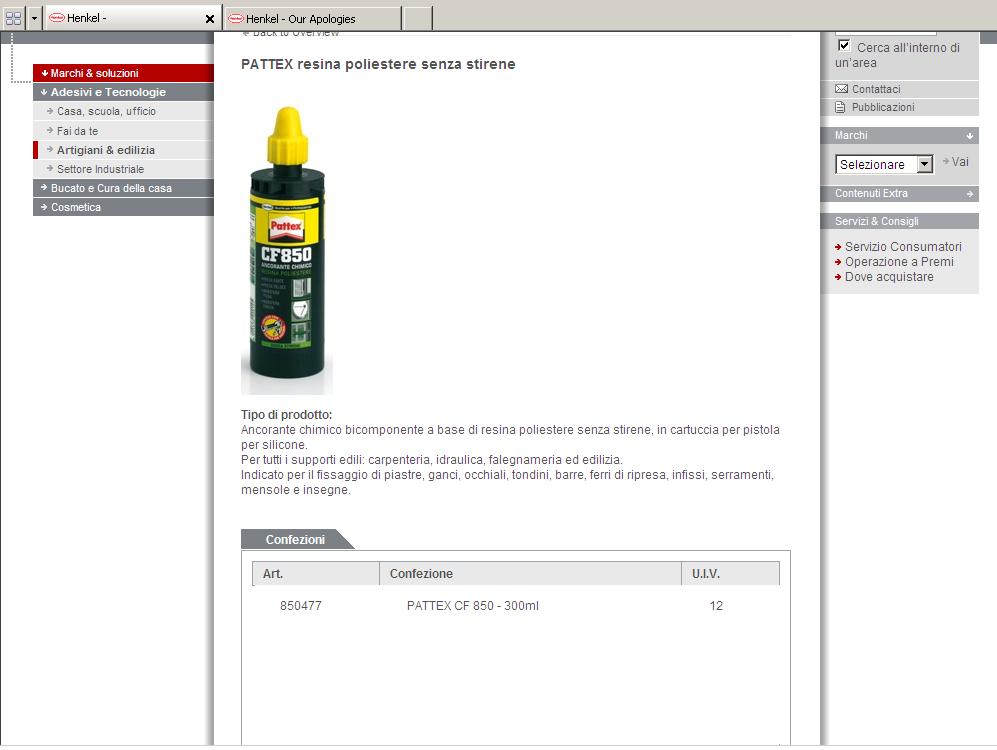
Task: Open the 'Fai da te' category
Action: tap(78, 131)
